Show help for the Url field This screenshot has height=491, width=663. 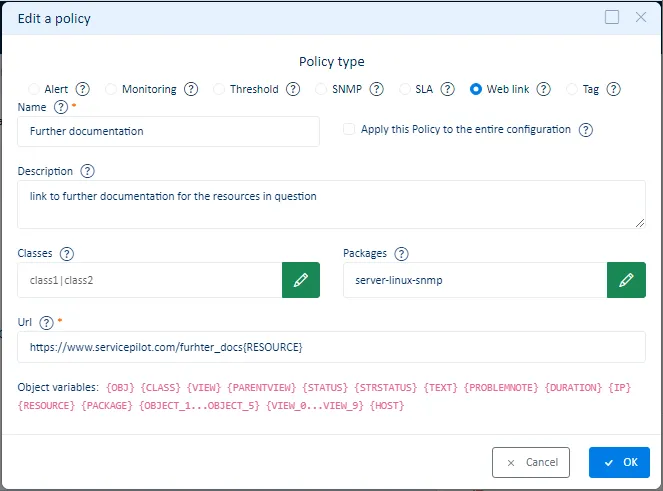[x=46, y=323]
